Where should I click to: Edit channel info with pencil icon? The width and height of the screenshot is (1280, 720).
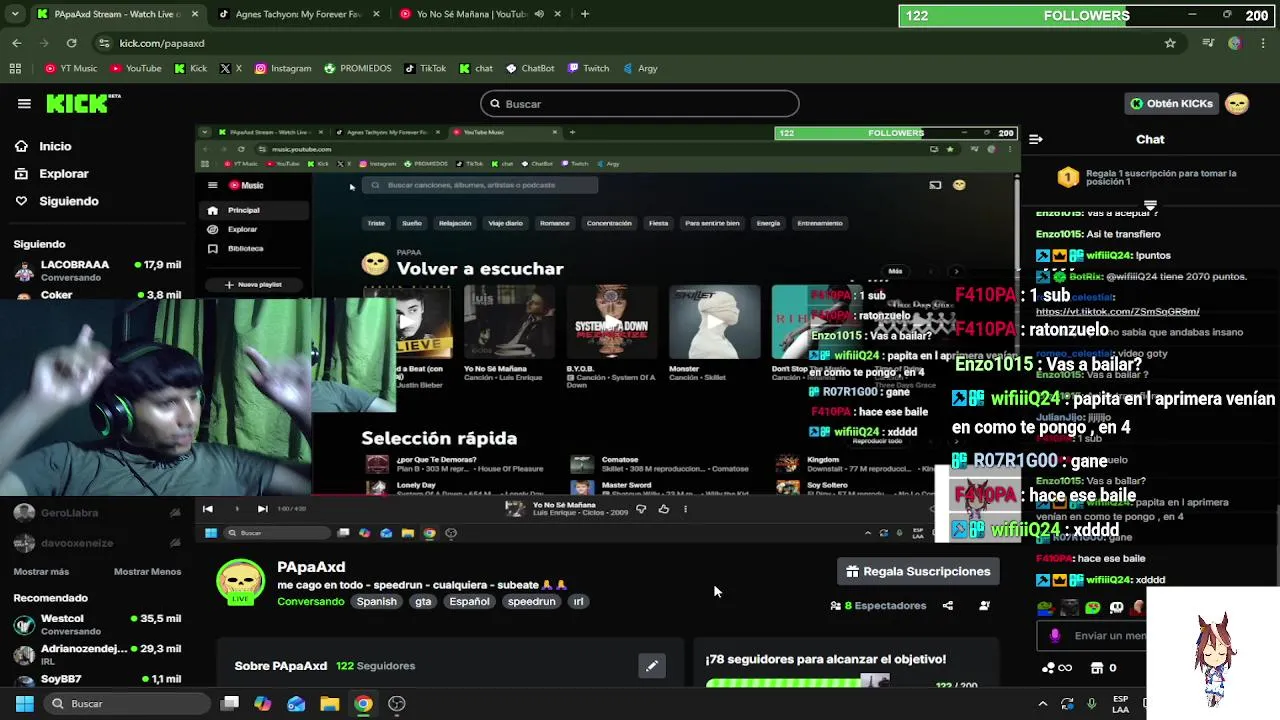point(652,666)
